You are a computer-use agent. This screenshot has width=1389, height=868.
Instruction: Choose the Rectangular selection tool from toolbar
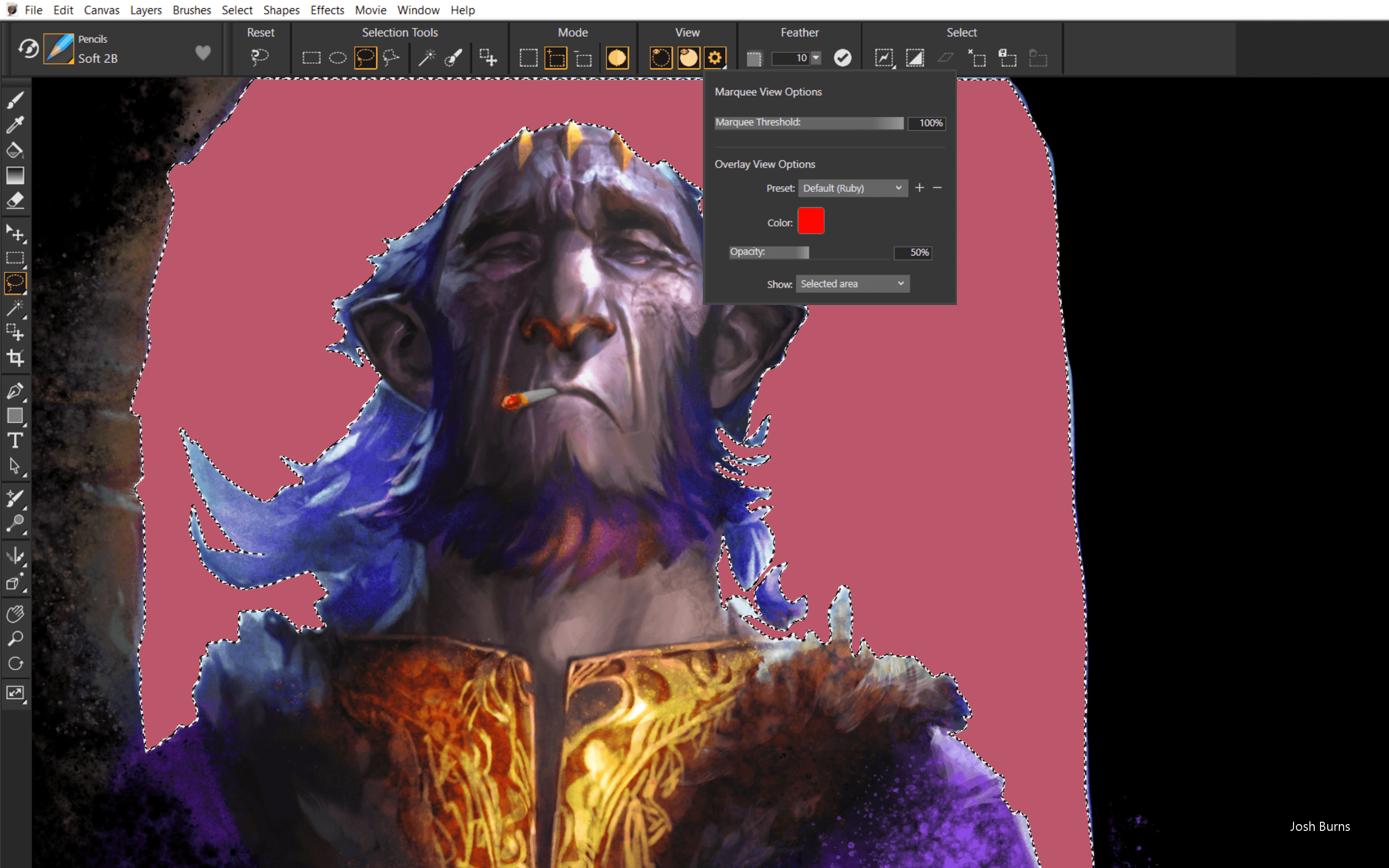pyautogui.click(x=312, y=57)
